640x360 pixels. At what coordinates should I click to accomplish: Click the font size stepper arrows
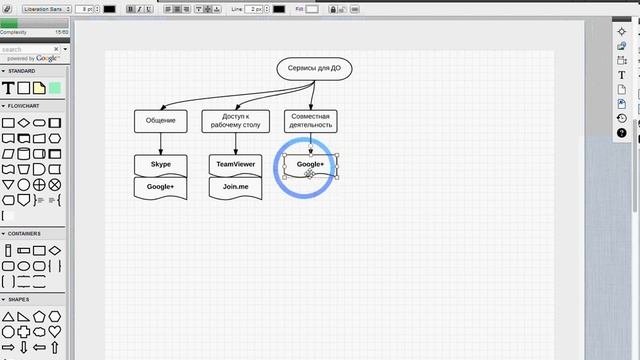coord(98,9)
